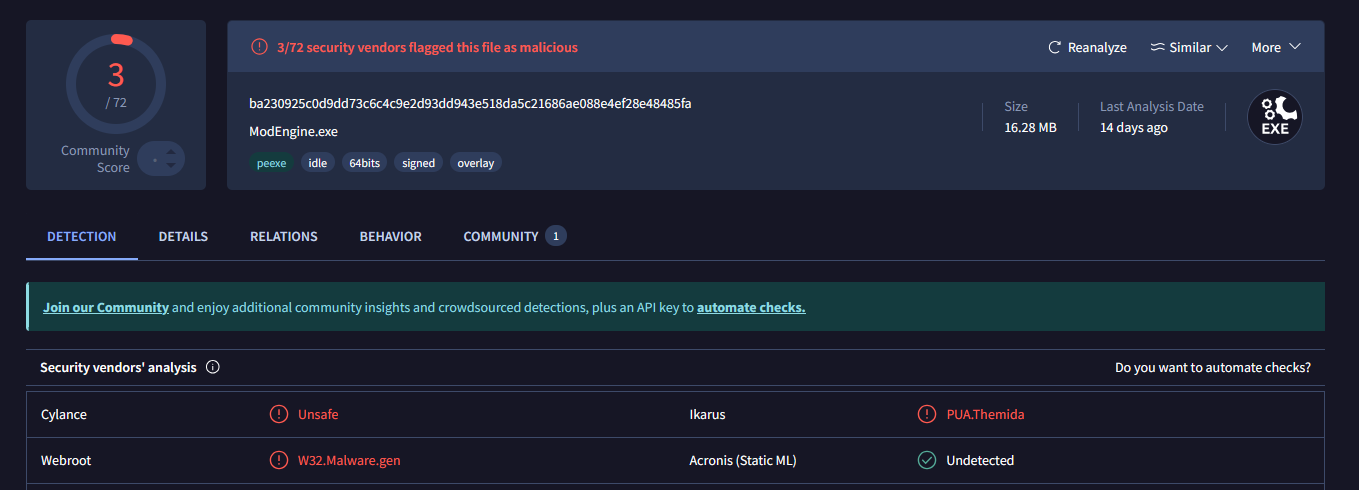Click the Reanalyze button label
Image resolution: width=1359 pixels, height=490 pixels.
pyautogui.click(x=1097, y=47)
